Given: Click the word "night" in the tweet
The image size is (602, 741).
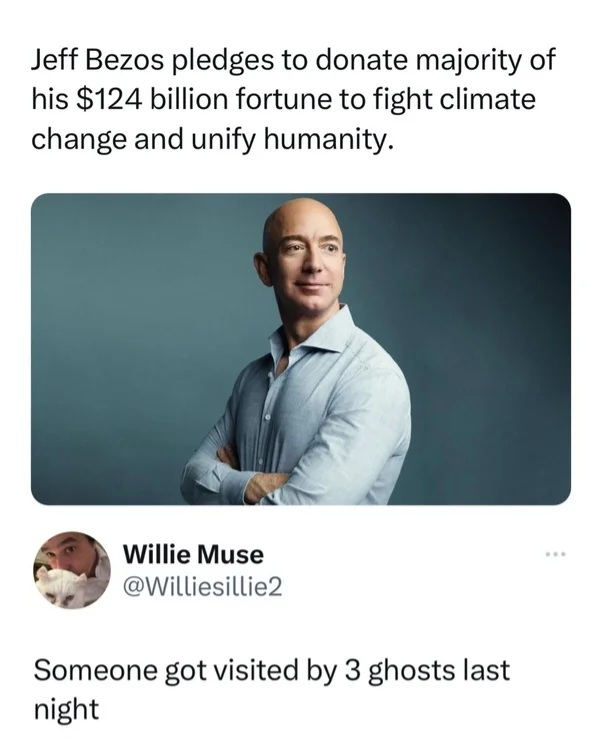Looking at the screenshot, I should [x=66, y=709].
